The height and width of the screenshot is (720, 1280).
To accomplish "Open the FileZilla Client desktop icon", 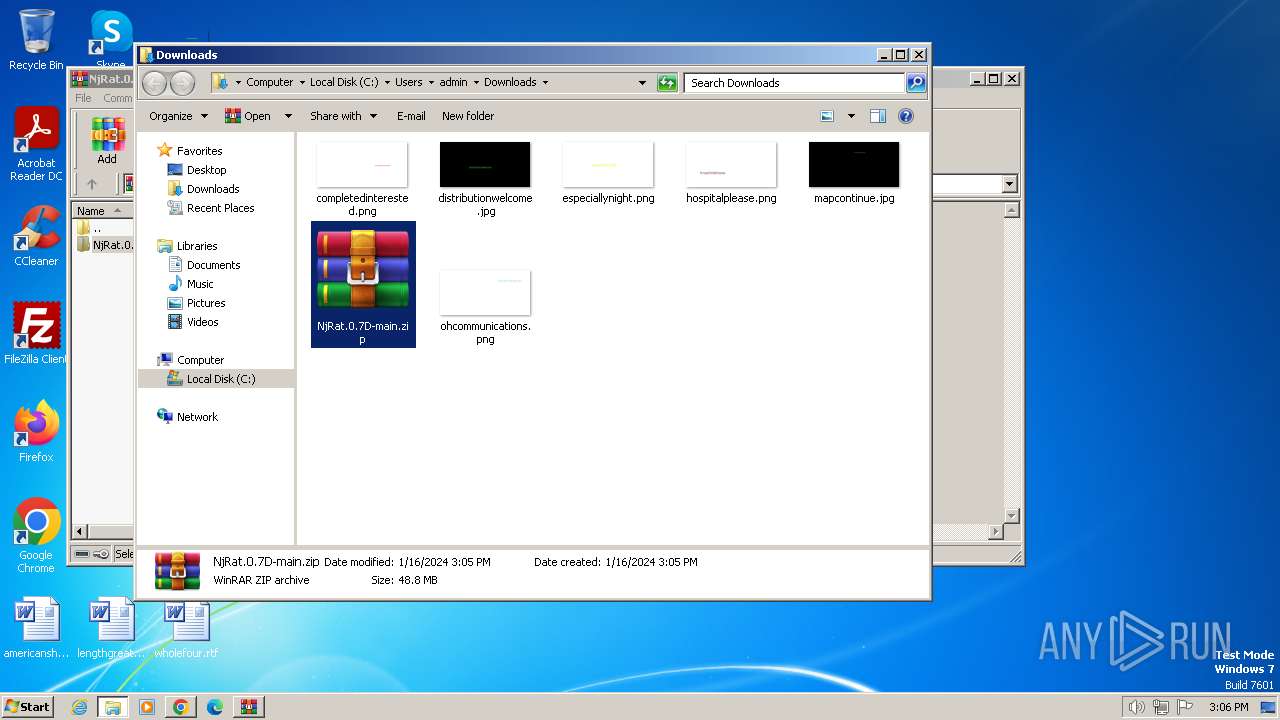I will (x=36, y=333).
